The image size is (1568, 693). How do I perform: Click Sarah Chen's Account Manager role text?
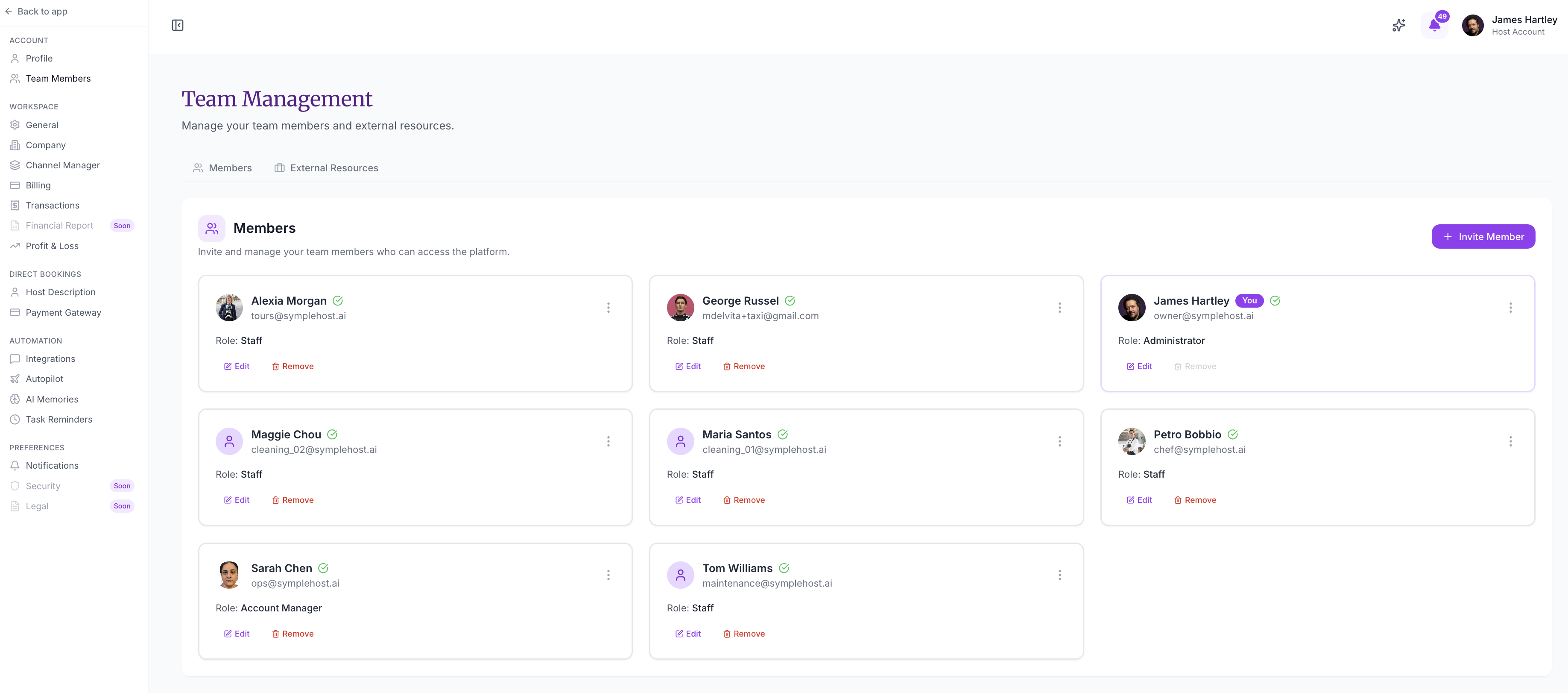[x=281, y=608]
